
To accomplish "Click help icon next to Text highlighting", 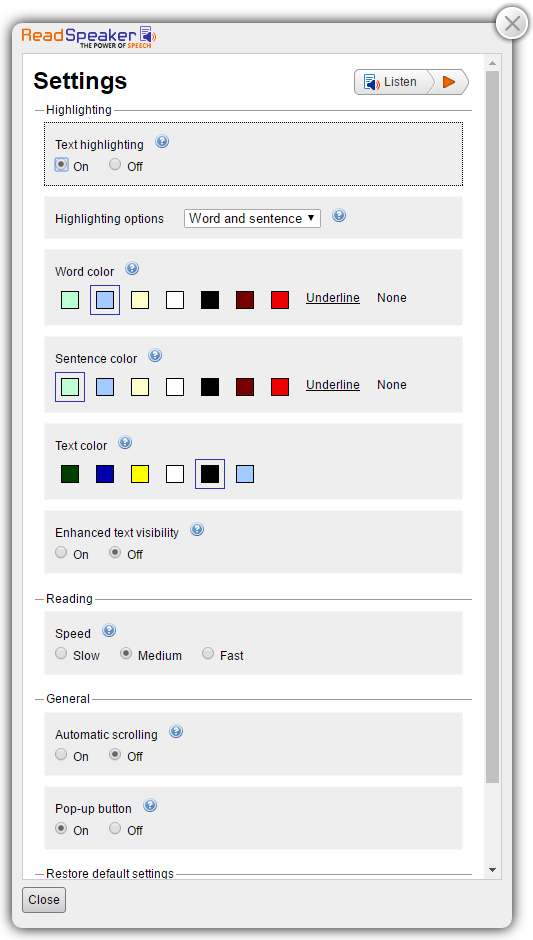I will coord(162,142).
